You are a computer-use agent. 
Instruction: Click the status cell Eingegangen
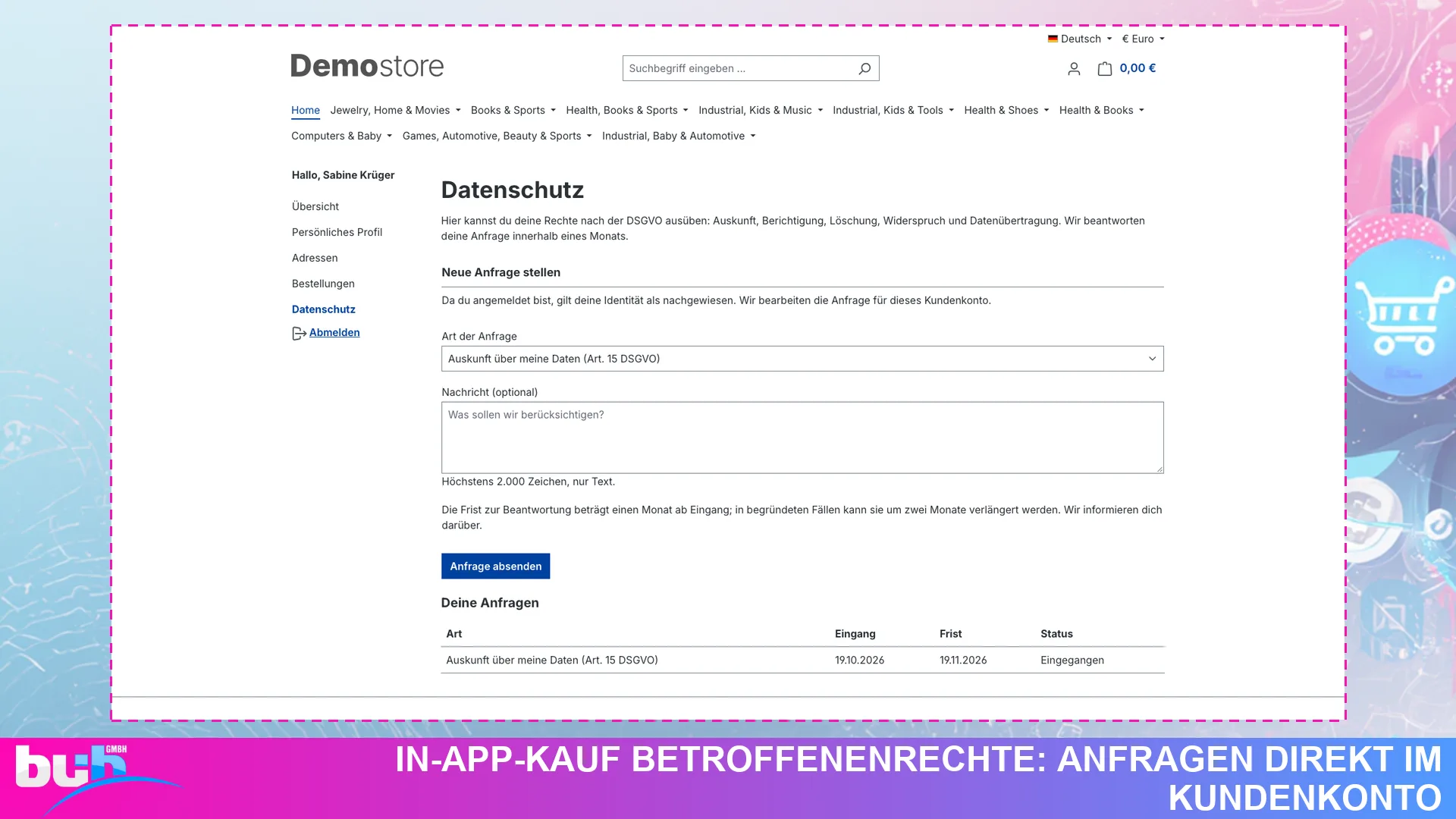coord(1072,660)
